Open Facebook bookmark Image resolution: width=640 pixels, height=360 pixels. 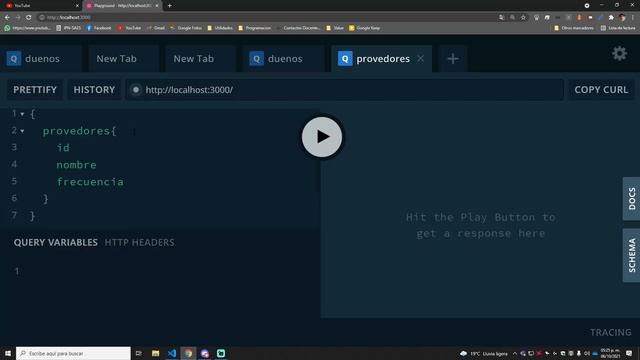[99, 28]
